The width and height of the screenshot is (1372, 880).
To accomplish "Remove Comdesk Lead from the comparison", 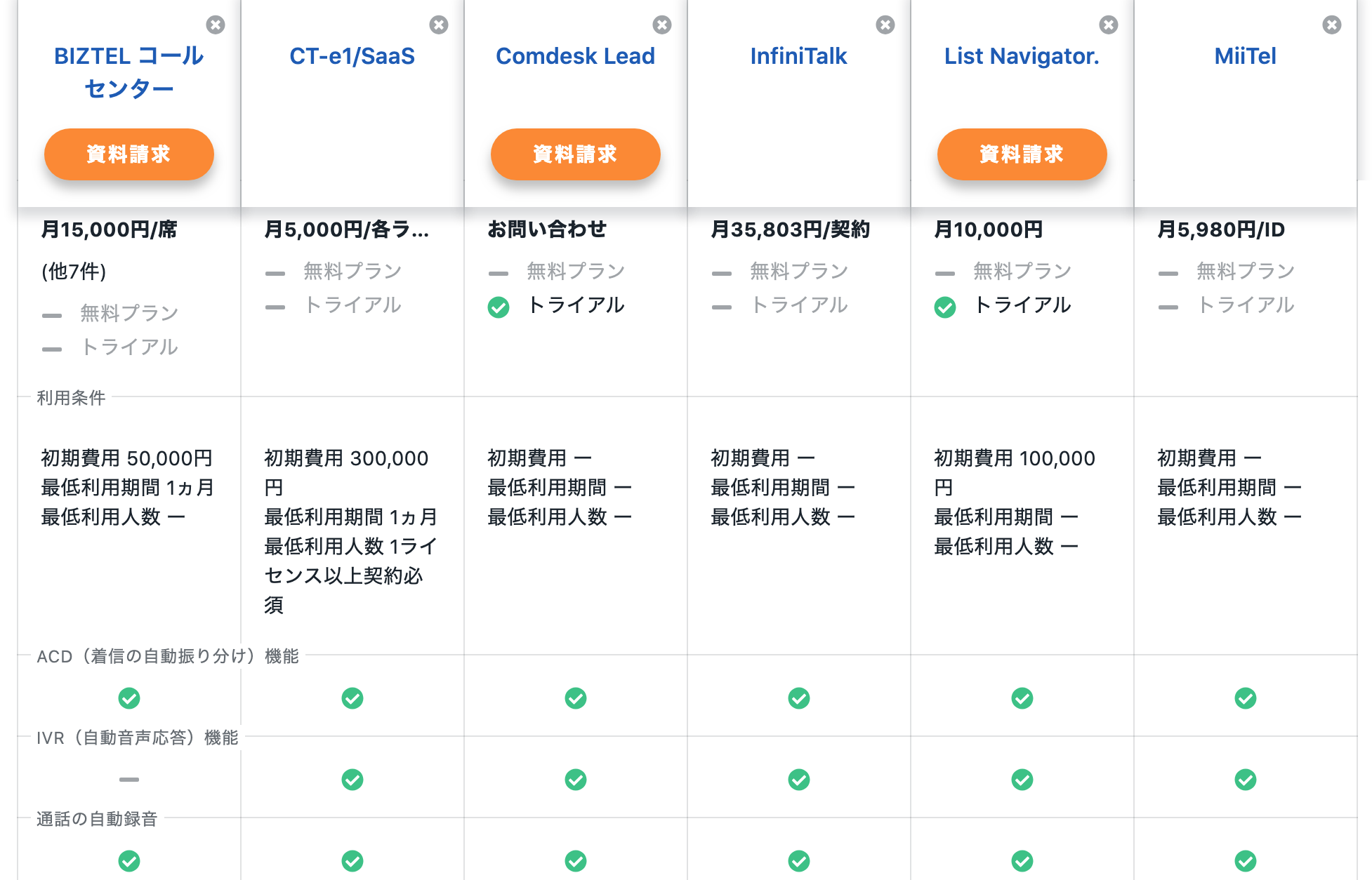I will point(661,23).
